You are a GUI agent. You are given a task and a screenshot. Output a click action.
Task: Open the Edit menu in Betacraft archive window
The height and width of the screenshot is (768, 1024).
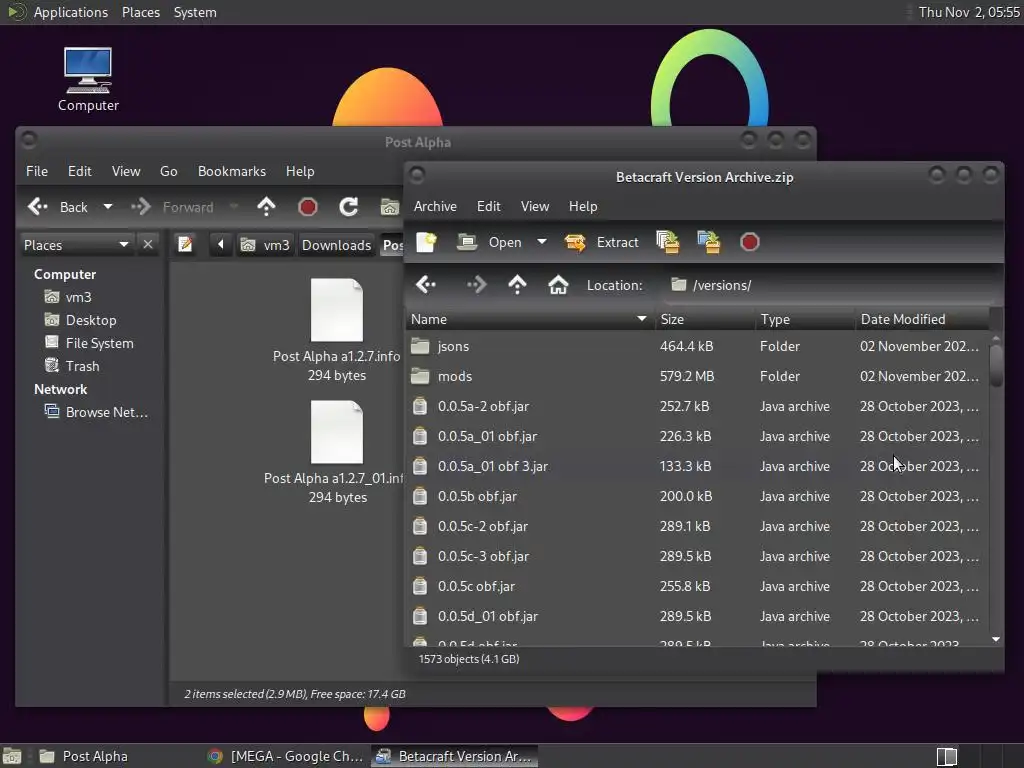coord(488,206)
